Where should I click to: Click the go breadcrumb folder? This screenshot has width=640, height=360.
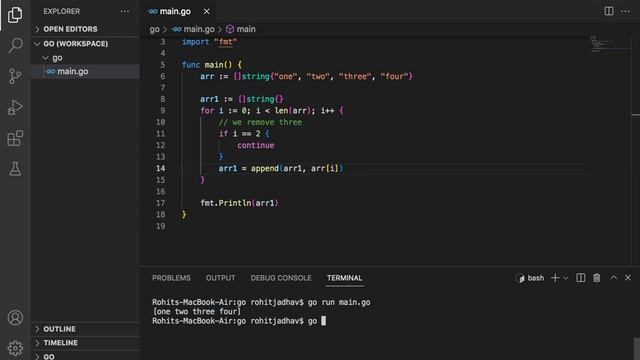click(154, 29)
